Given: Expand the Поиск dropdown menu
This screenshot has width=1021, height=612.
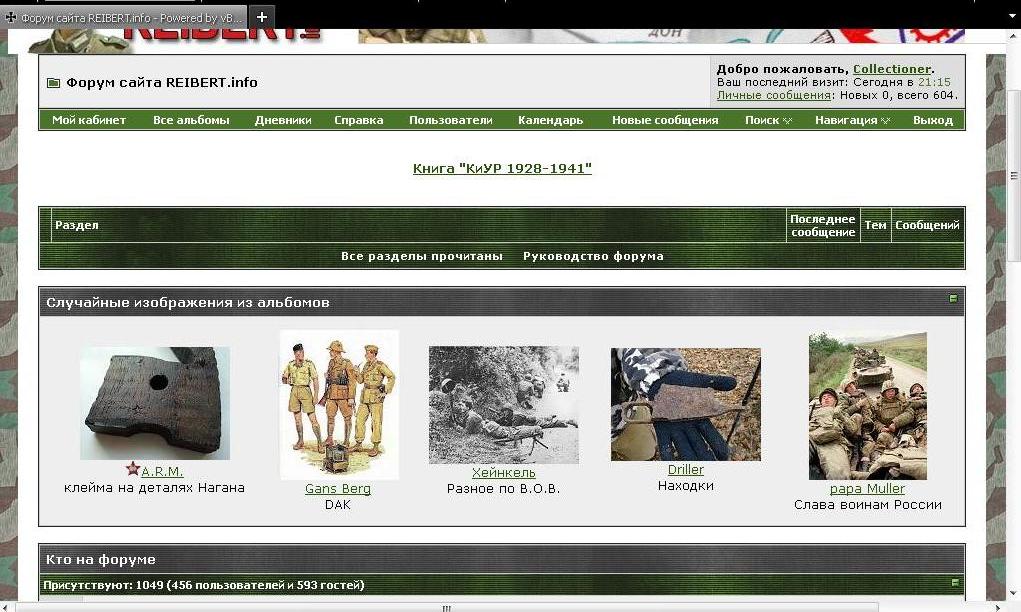Looking at the screenshot, I should click(x=768, y=120).
